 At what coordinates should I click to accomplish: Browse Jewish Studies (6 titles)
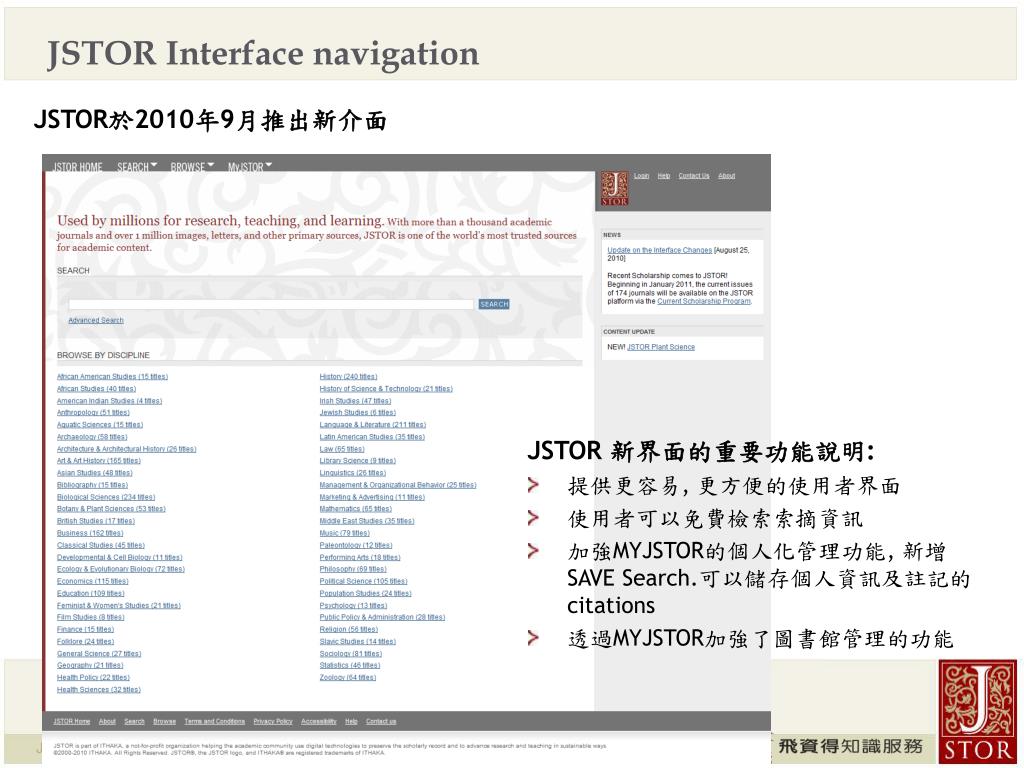(x=358, y=413)
